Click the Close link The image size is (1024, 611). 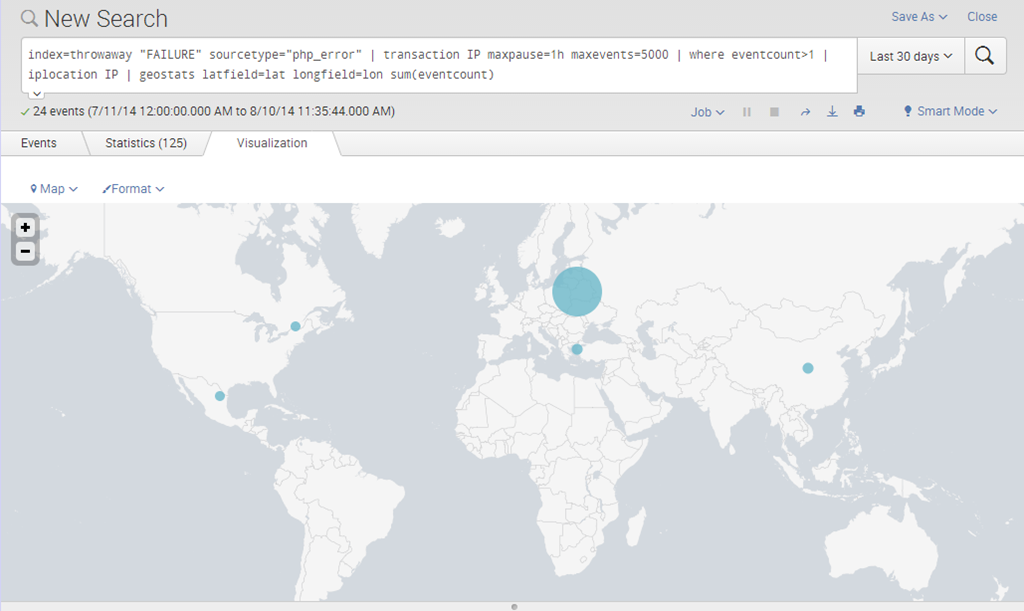[x=982, y=17]
